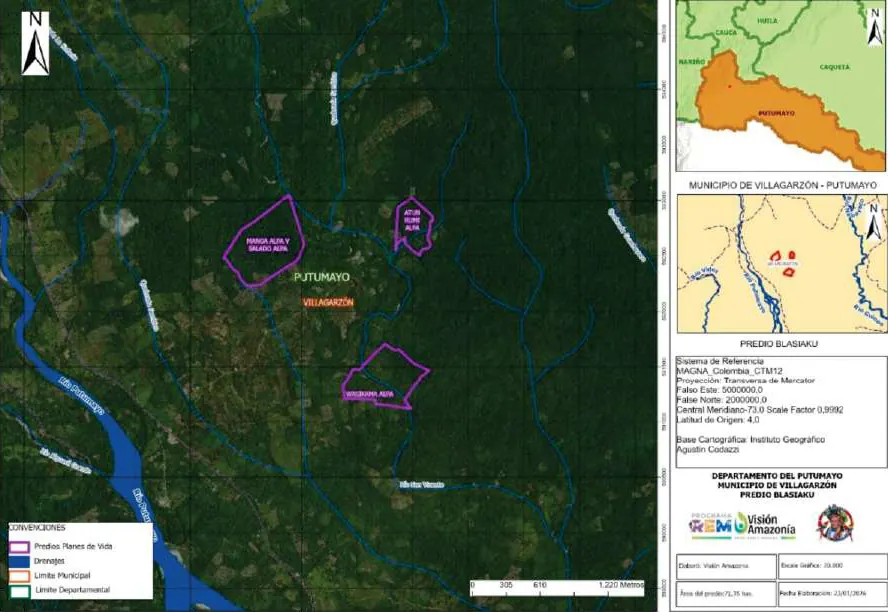The height and width of the screenshot is (612, 888).
Task: Click the blue Drenajes legend swatch
Action: pyautogui.click(x=19, y=562)
